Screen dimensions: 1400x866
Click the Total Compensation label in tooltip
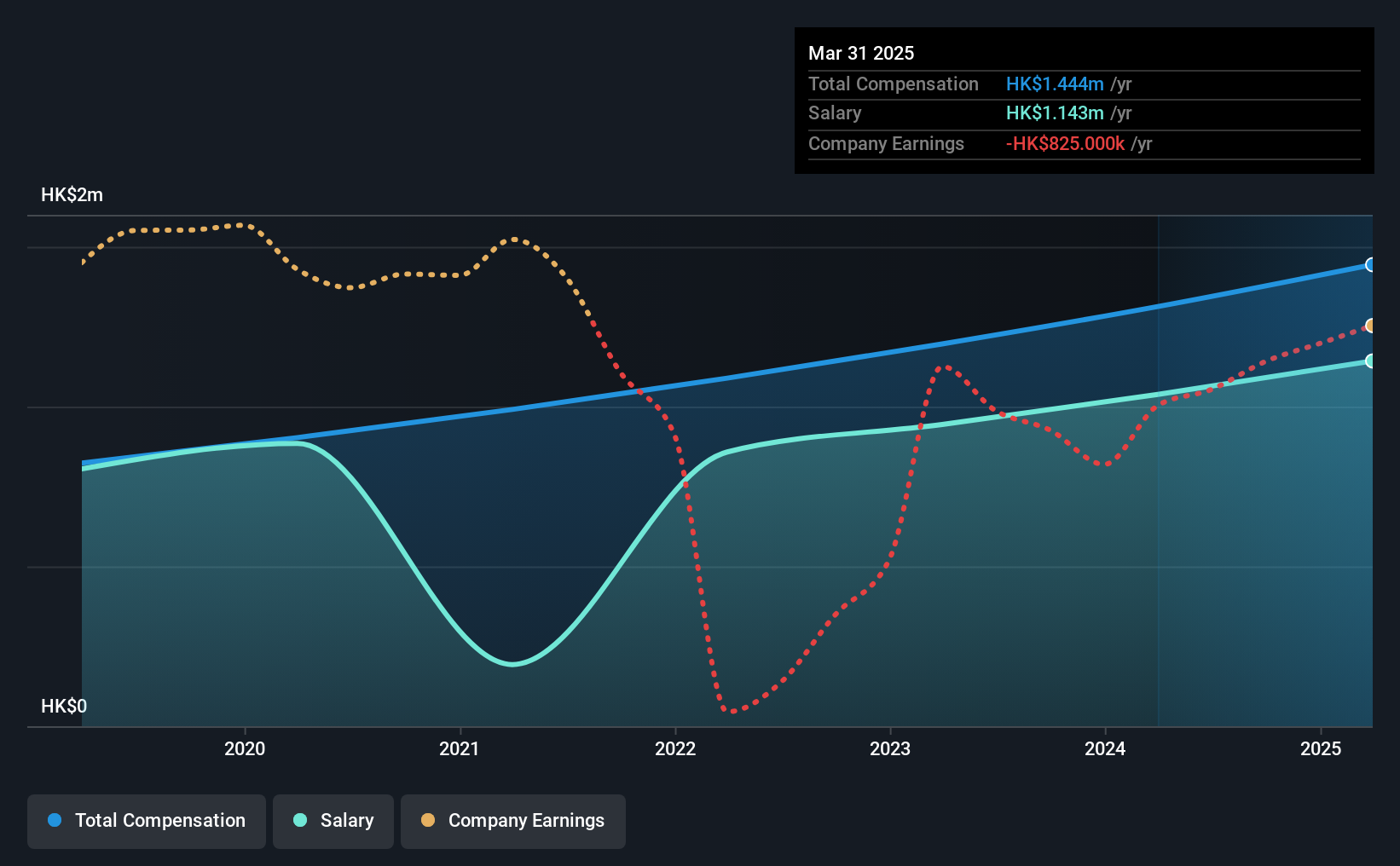pos(894,84)
